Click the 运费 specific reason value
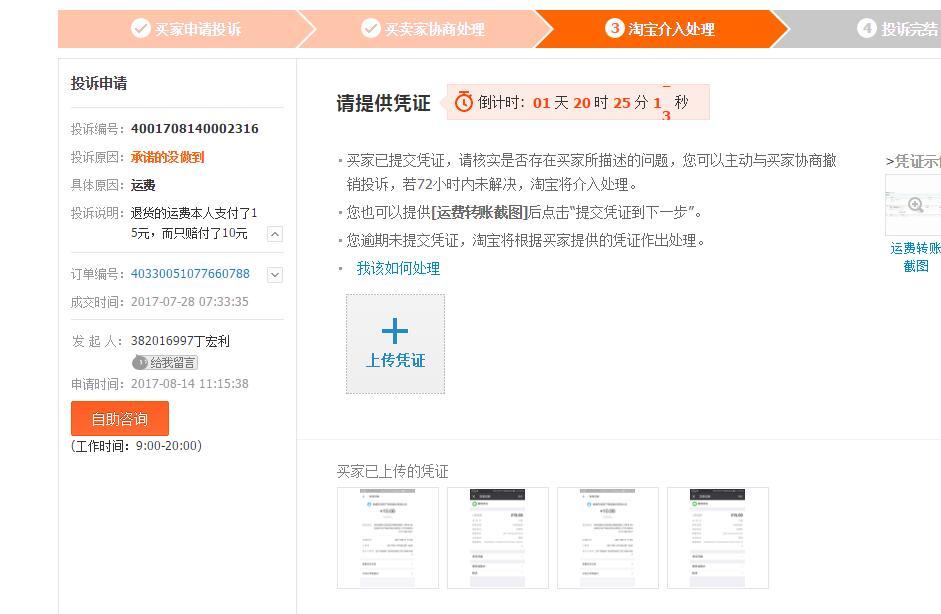The height and width of the screenshot is (614, 941). (143, 185)
